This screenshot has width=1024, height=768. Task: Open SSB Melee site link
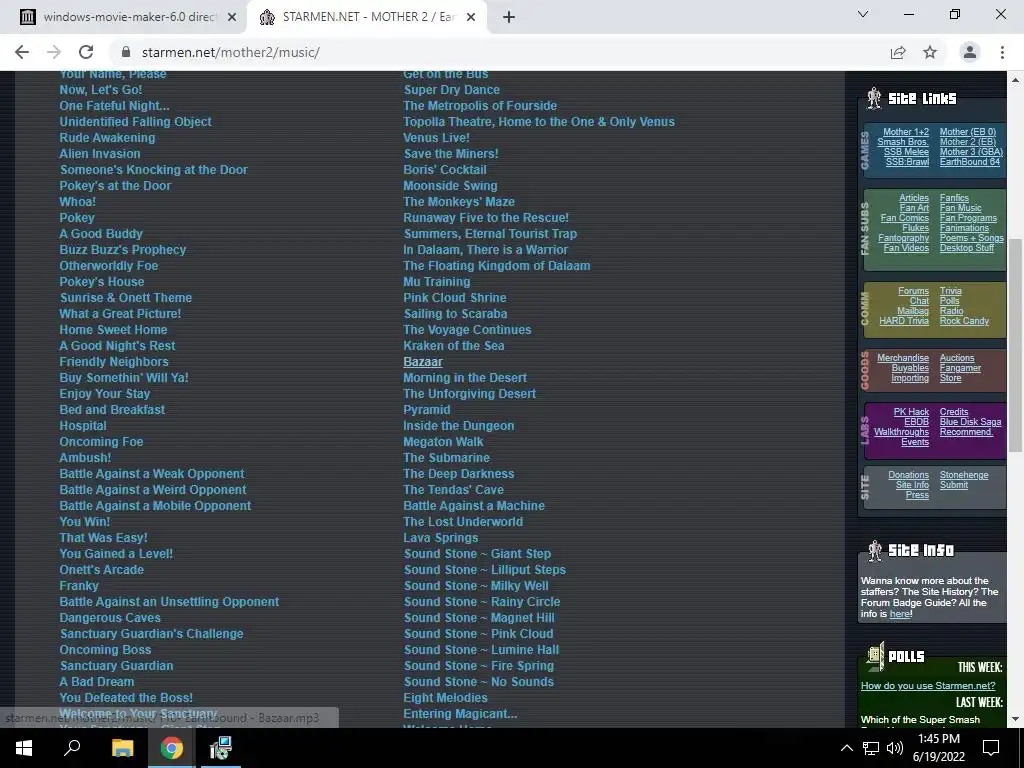click(906, 152)
